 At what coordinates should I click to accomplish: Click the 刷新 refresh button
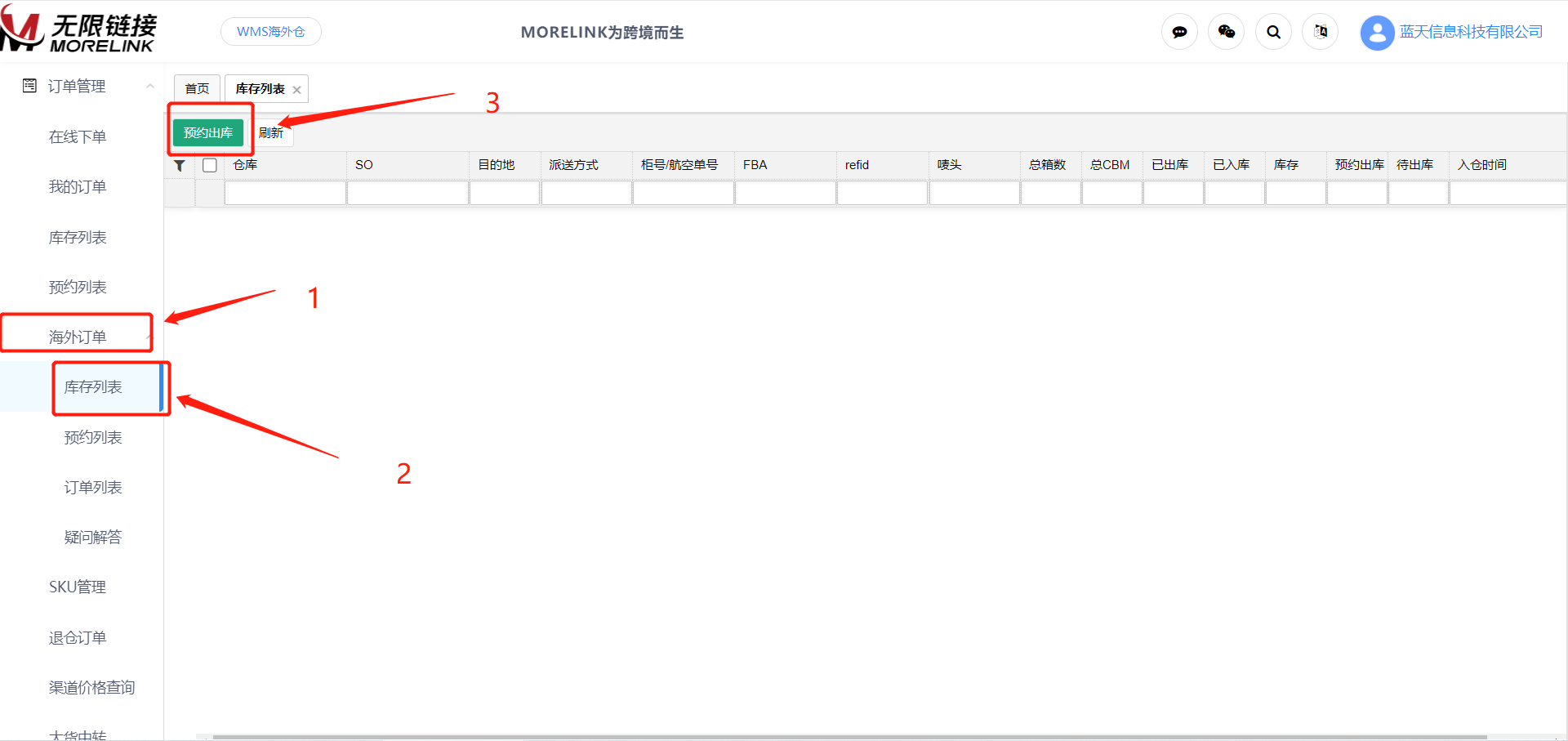(x=272, y=132)
